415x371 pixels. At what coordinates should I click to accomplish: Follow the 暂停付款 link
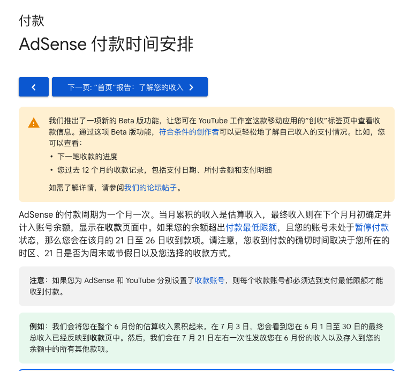[x=372, y=227]
